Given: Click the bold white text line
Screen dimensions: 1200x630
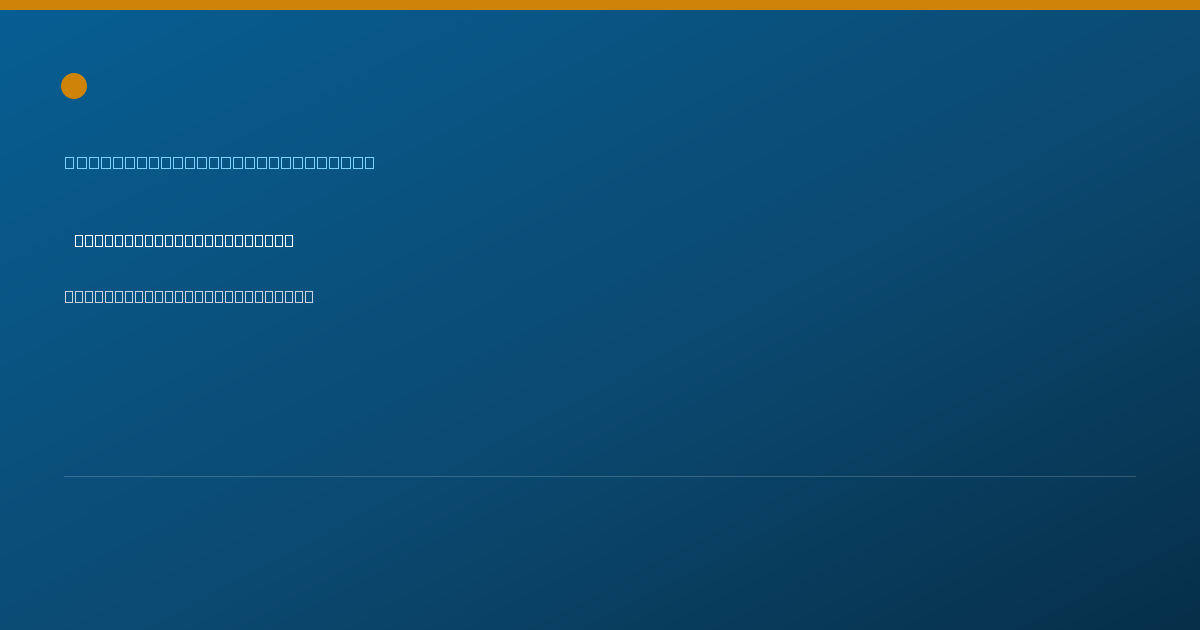Looking at the screenshot, I should (x=184, y=240).
